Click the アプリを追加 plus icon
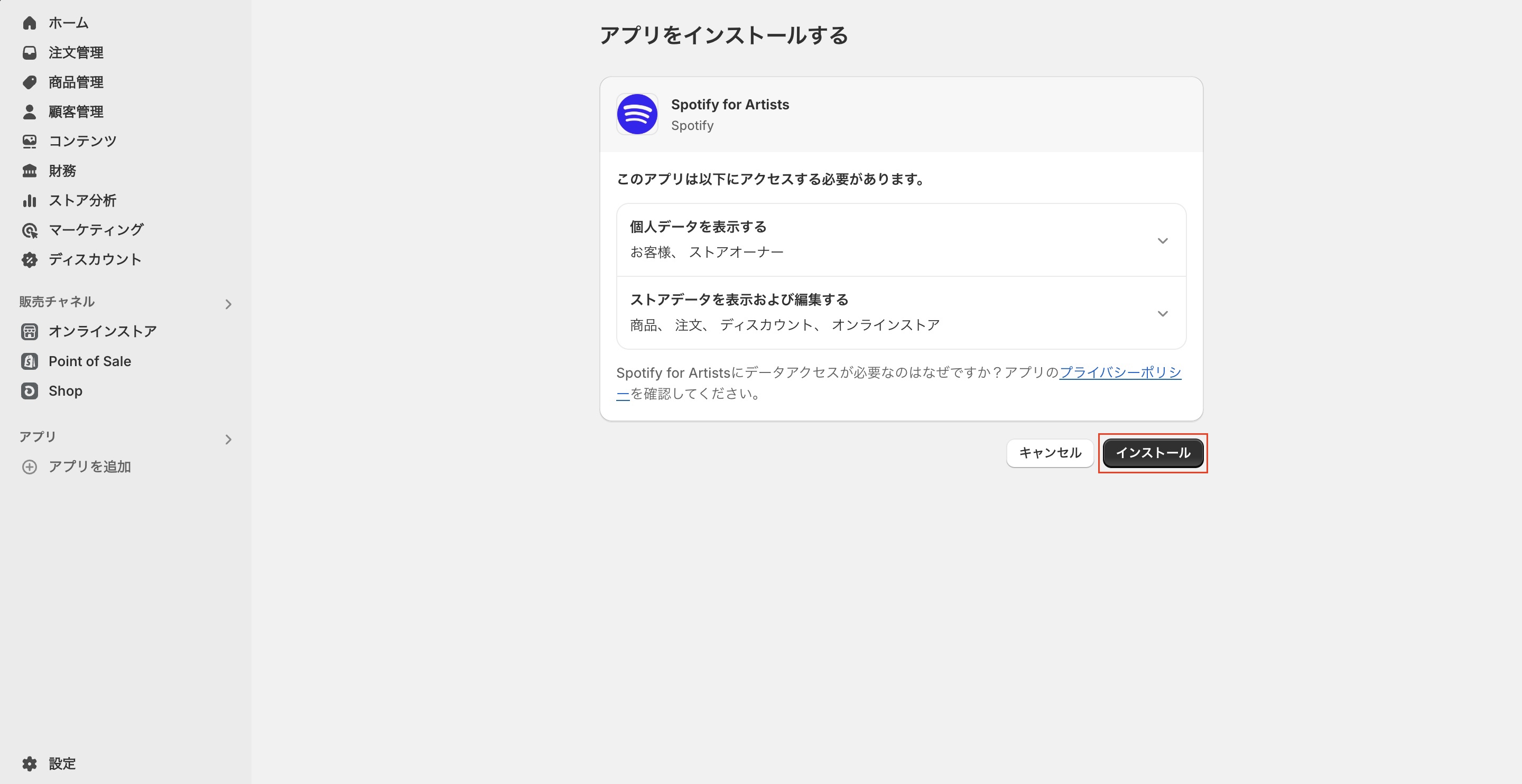The height and width of the screenshot is (784, 1522). [30, 466]
